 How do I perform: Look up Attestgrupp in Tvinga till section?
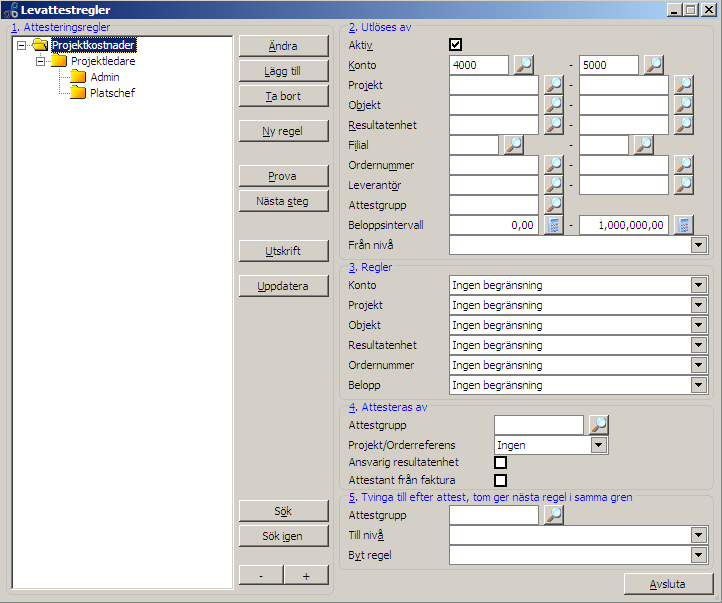[x=553, y=515]
